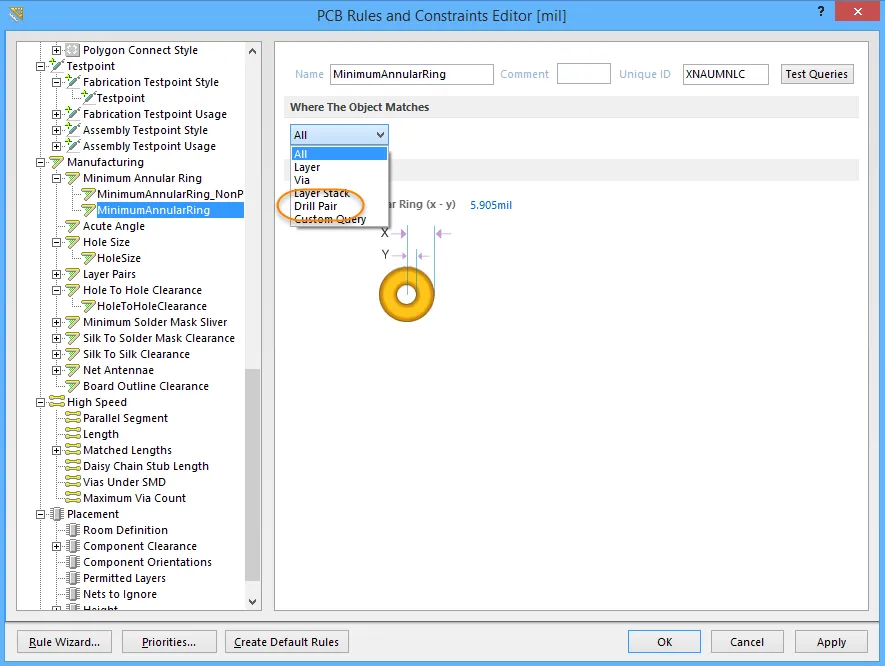Screen dimensions: 885x666
Task: Click the Hole Size rule icon
Action: (x=72, y=242)
